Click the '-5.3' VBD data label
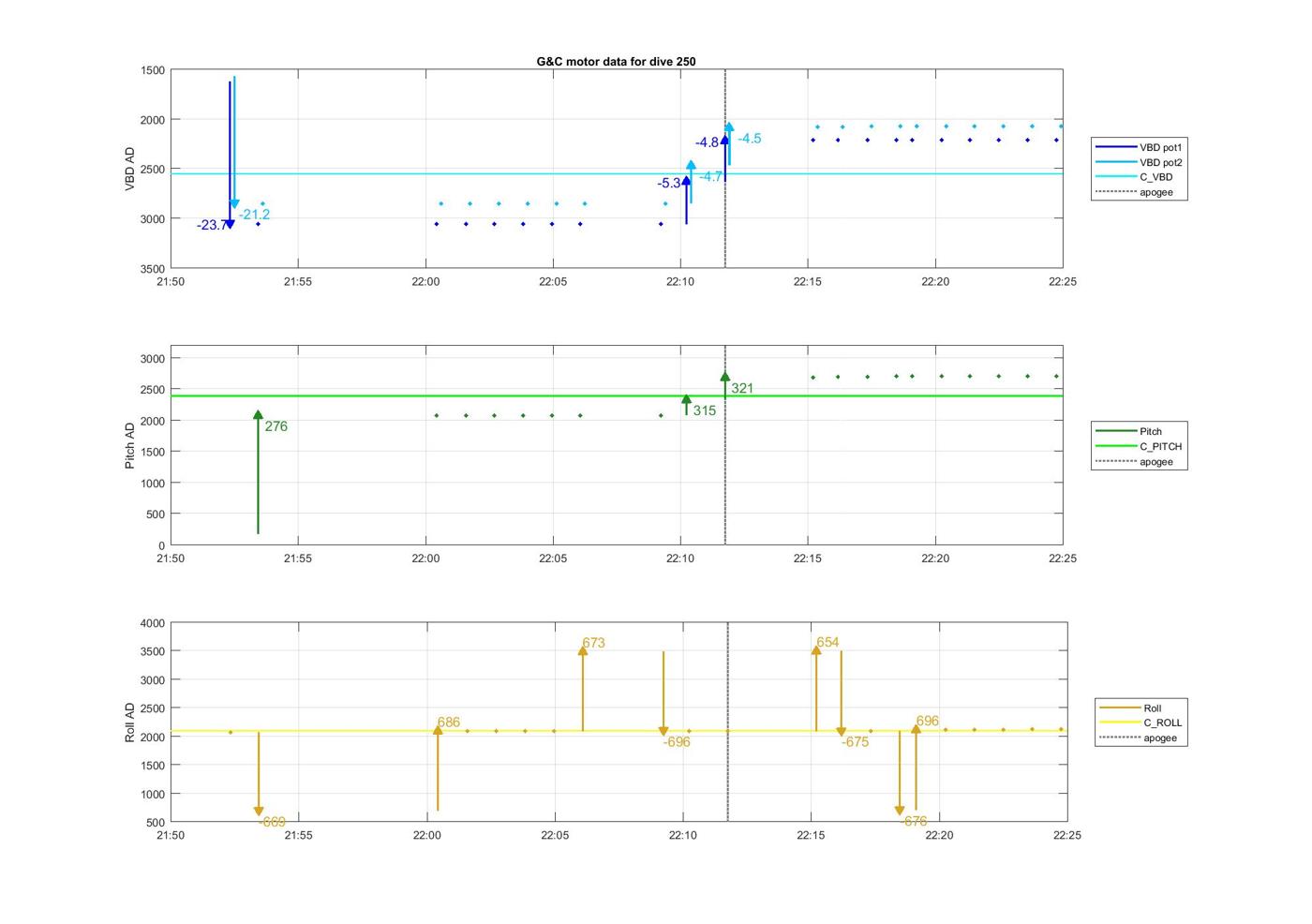 click(x=669, y=184)
